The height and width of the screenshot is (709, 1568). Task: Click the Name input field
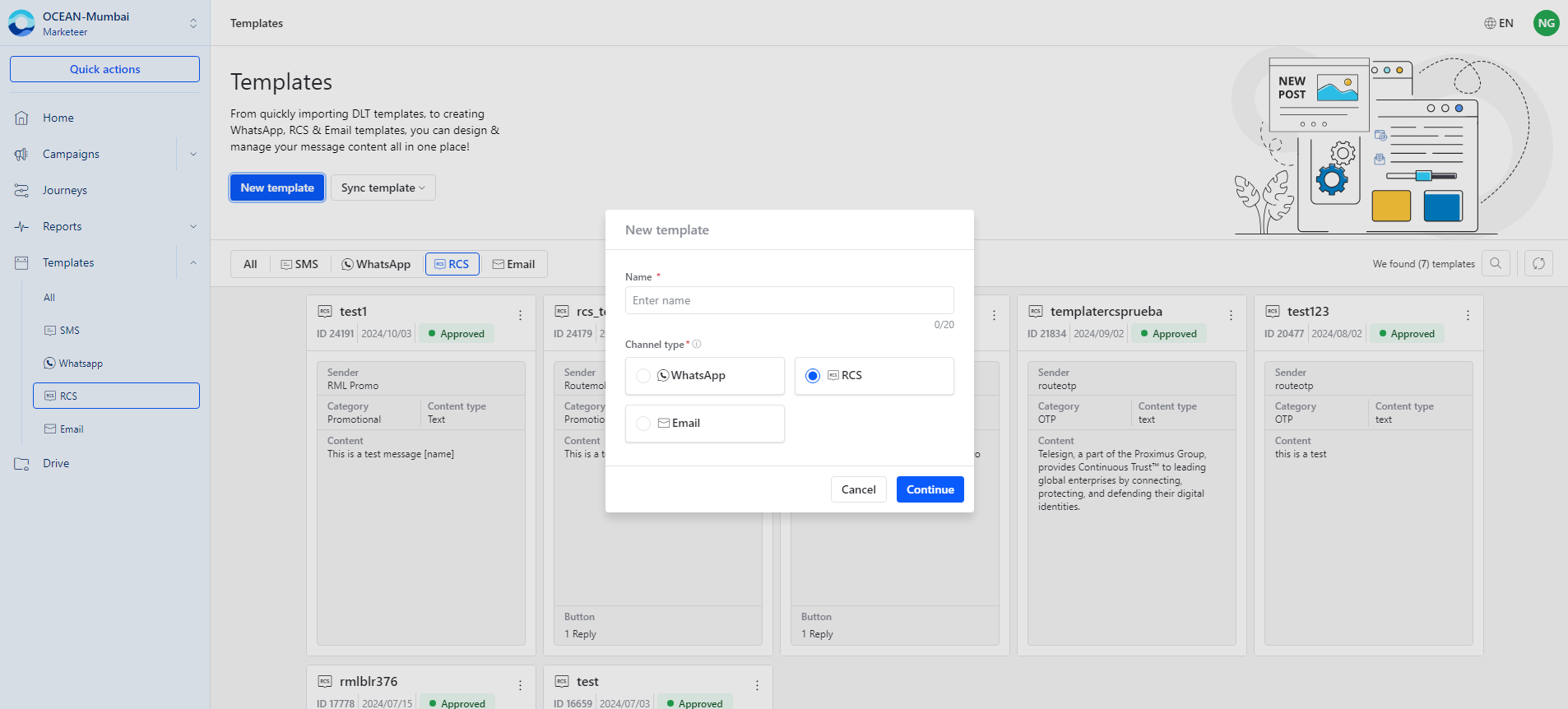tap(789, 300)
